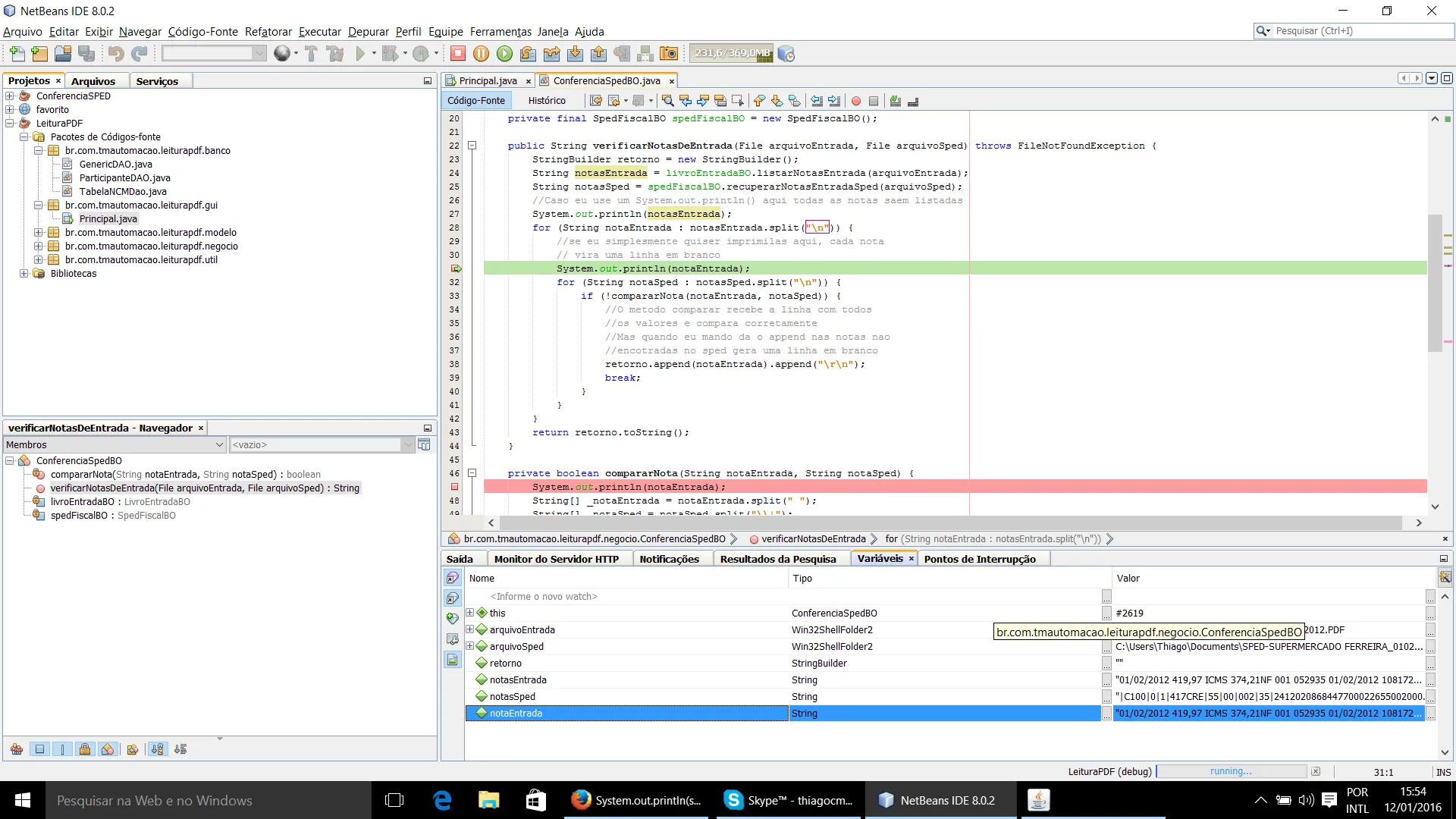
Task: Take a GUI snapshot with the camera icon
Action: tap(669, 54)
